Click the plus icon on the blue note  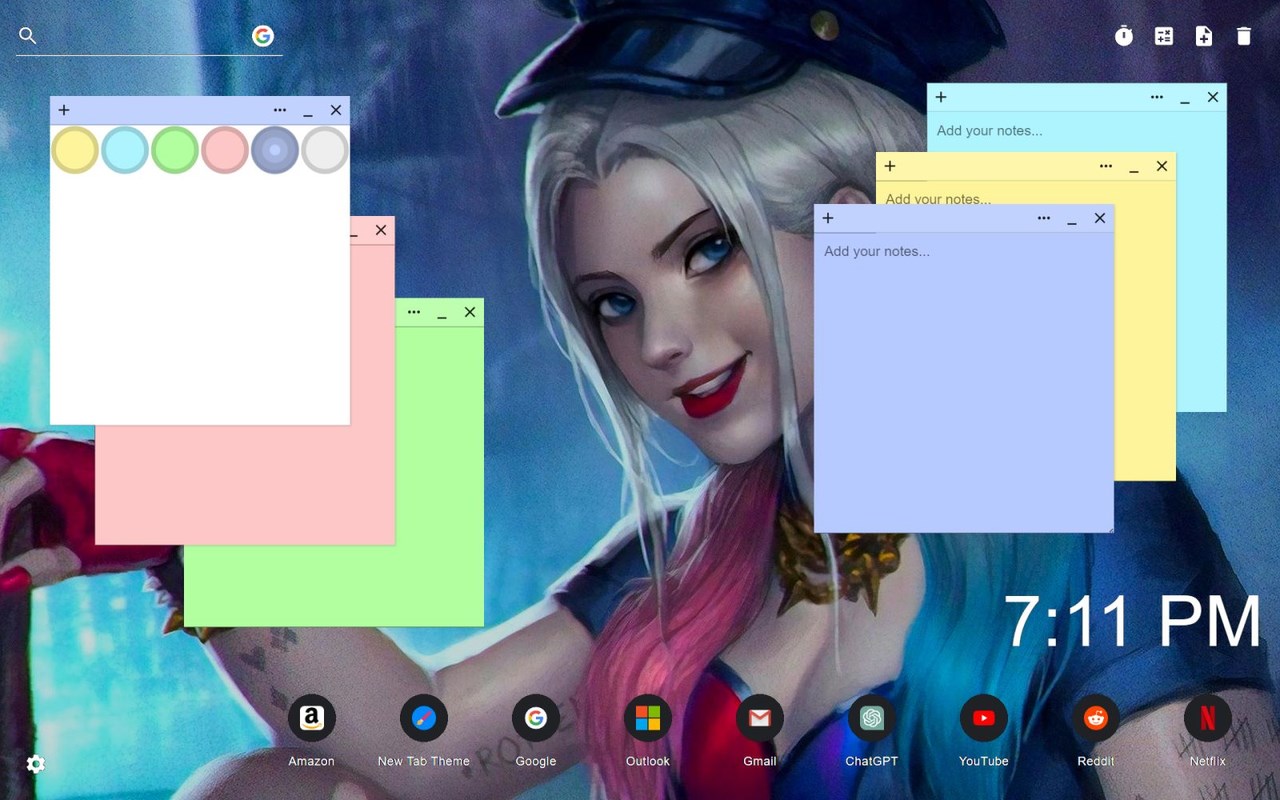[828, 218]
